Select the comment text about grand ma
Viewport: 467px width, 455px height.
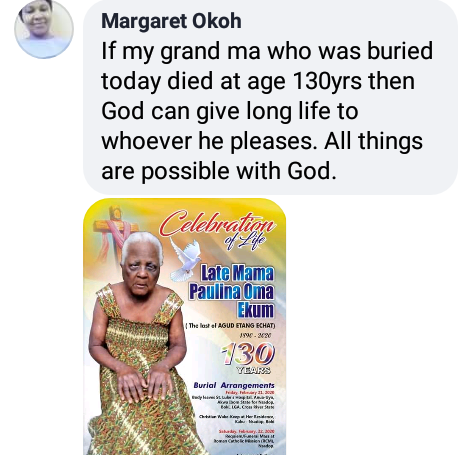[x=267, y=110]
